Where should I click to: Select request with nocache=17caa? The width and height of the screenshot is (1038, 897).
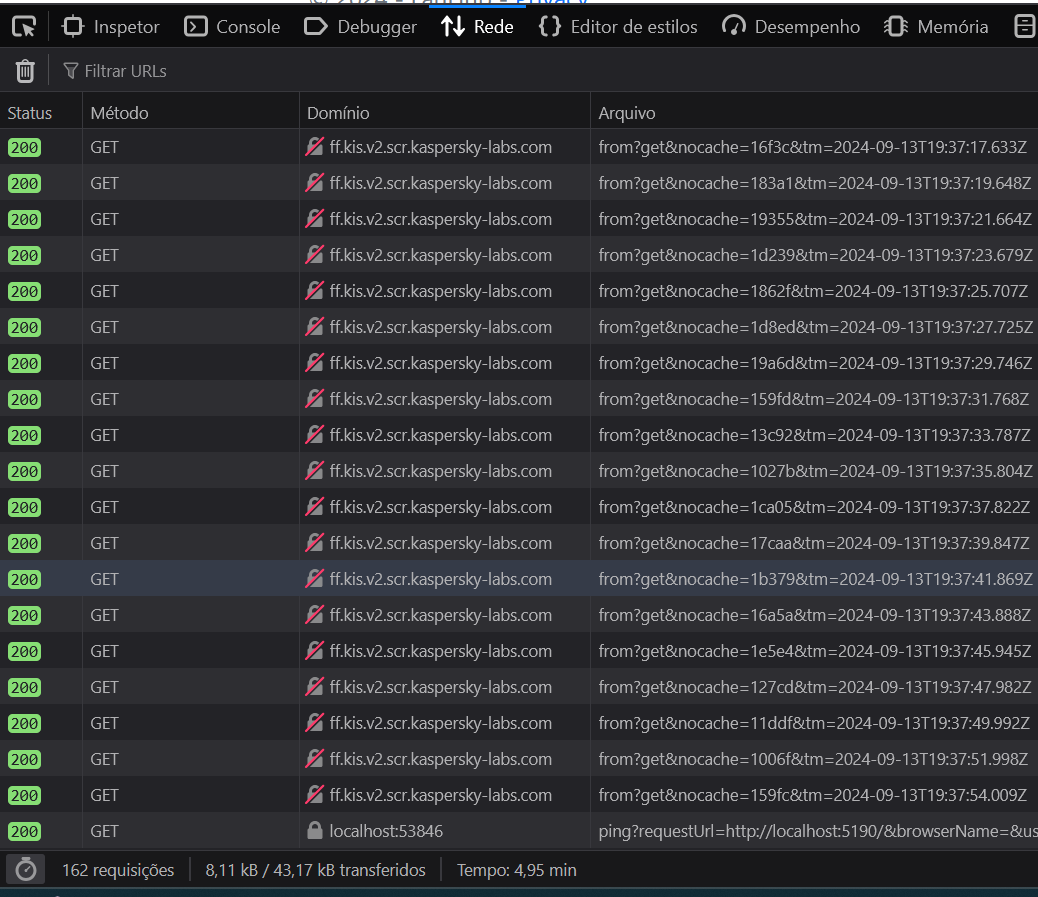coord(519,543)
